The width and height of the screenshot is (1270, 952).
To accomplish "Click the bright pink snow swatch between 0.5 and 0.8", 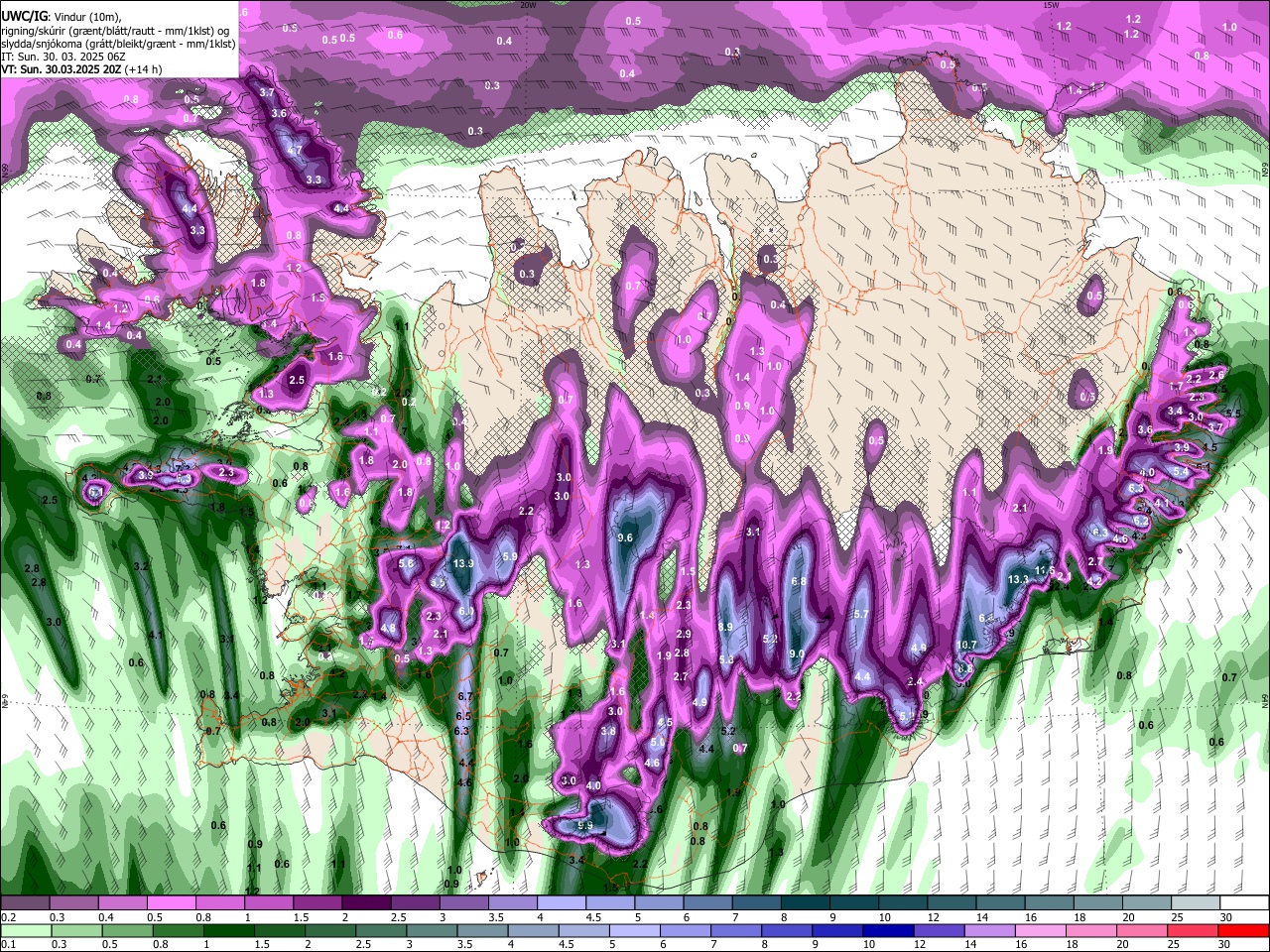I will click(170, 903).
